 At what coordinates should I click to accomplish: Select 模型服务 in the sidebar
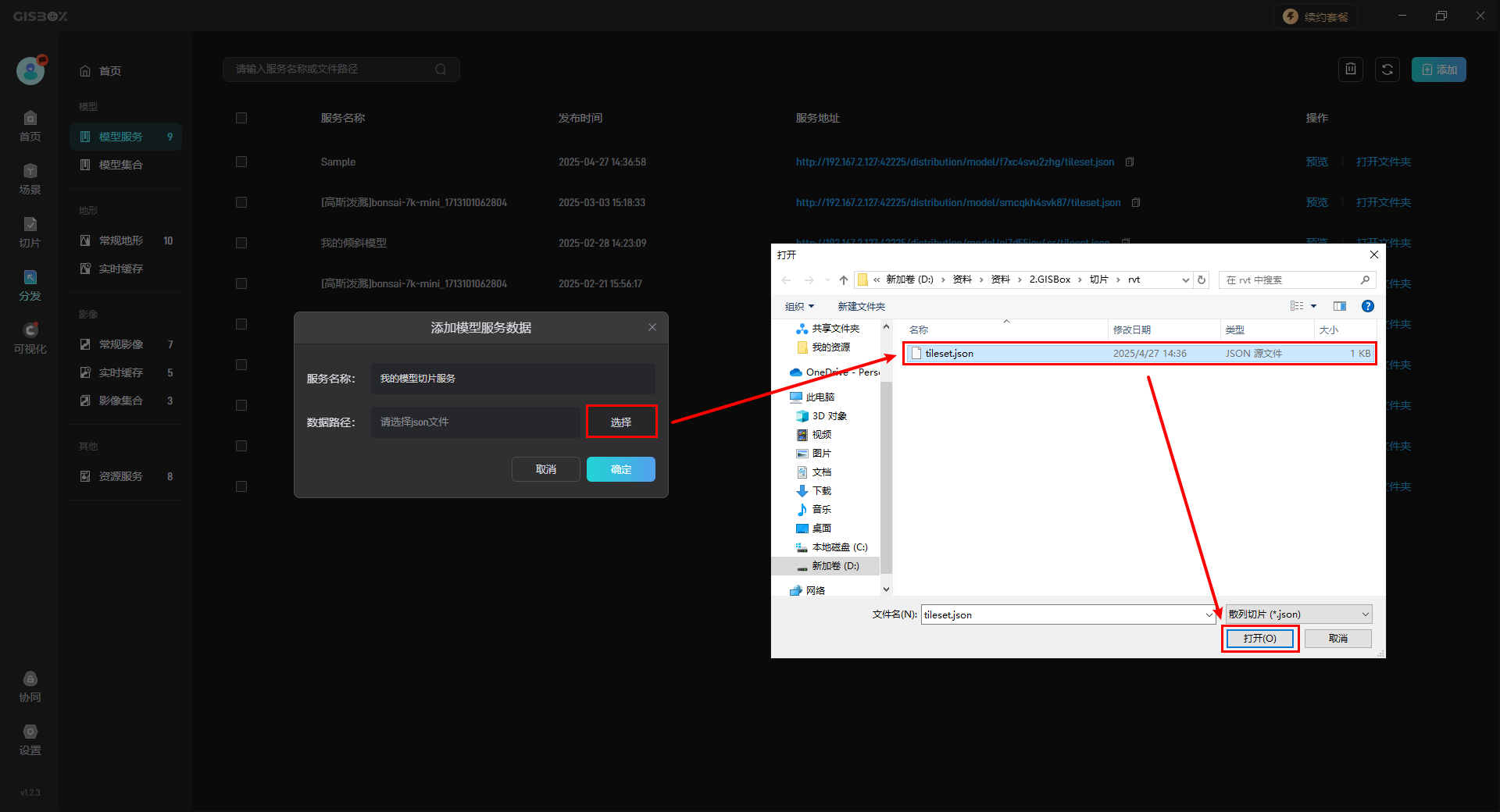(126, 137)
